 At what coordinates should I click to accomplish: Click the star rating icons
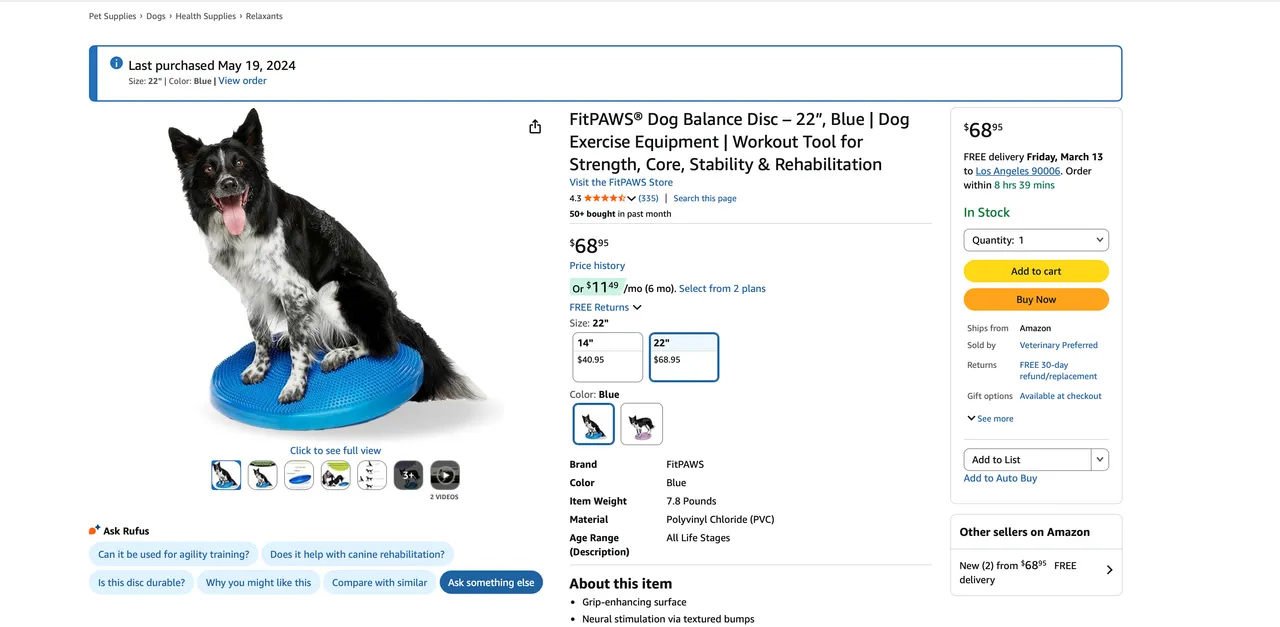[605, 198]
